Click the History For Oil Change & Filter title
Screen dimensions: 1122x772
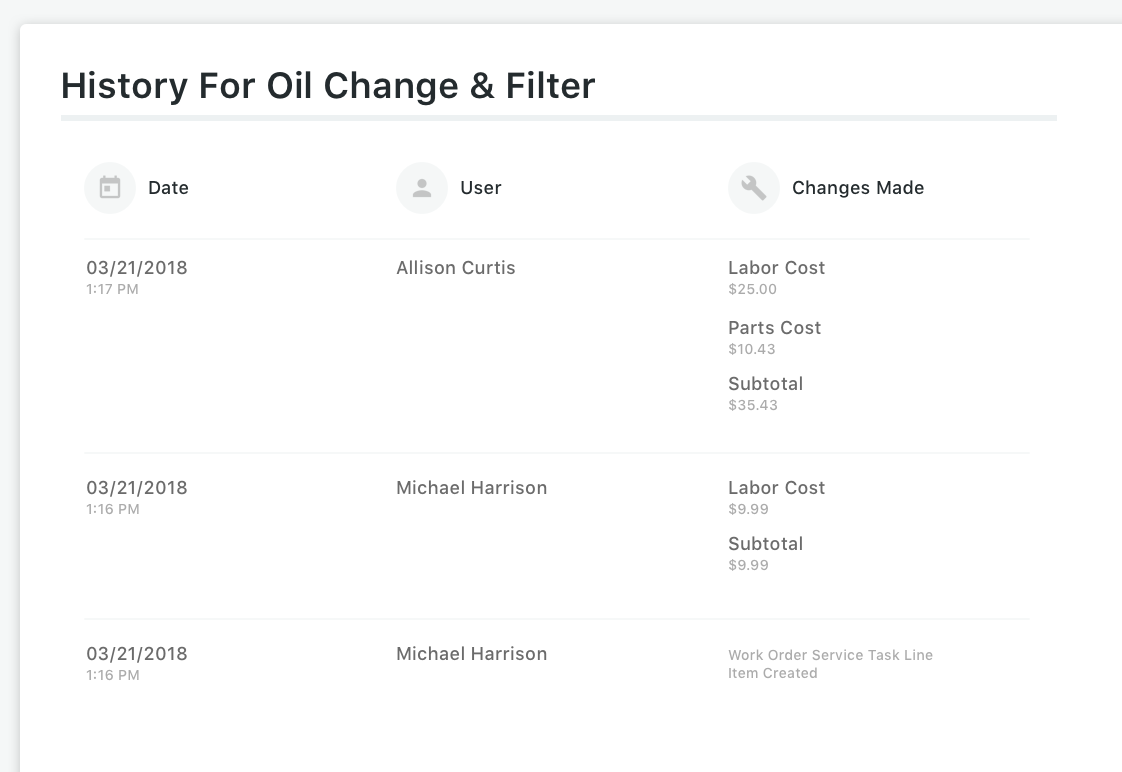(328, 86)
